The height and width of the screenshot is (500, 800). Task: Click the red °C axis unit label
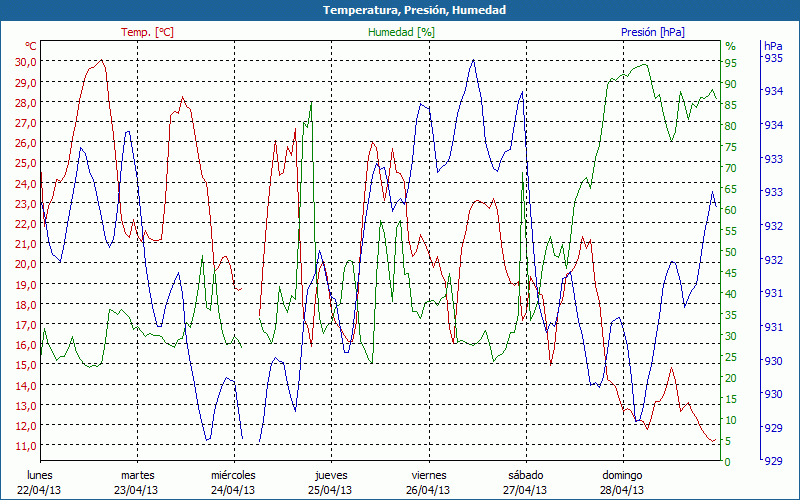[x=31, y=46]
